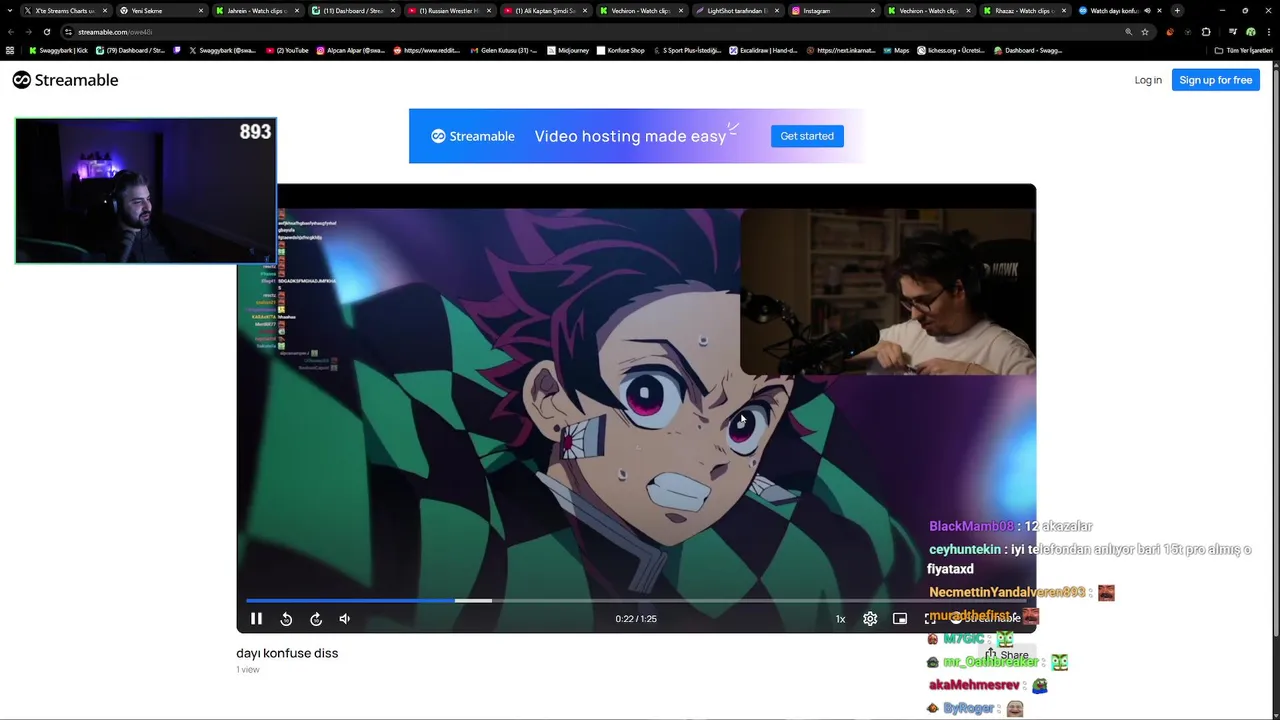This screenshot has width=1280, height=720.
Task: Open Swaggybark X bookmark
Action: point(222,50)
